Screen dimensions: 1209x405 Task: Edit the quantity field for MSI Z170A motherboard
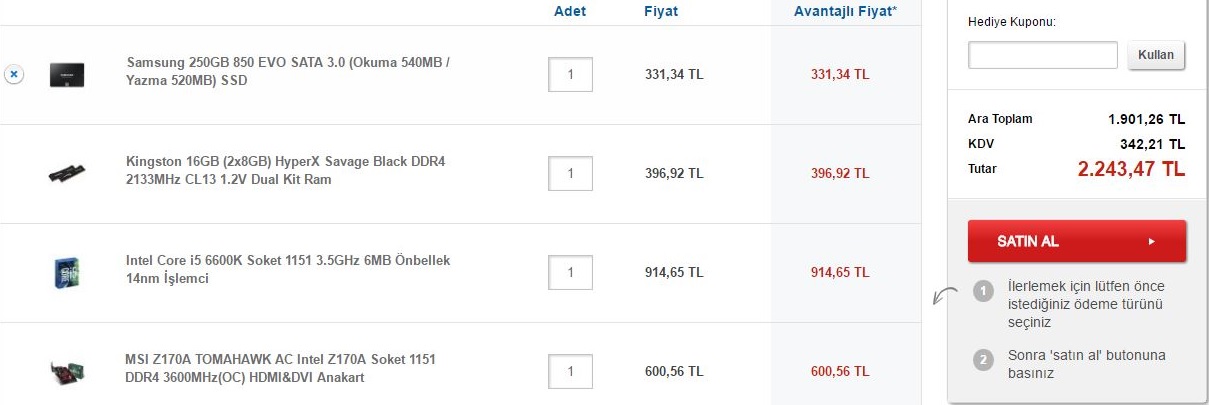pos(570,372)
